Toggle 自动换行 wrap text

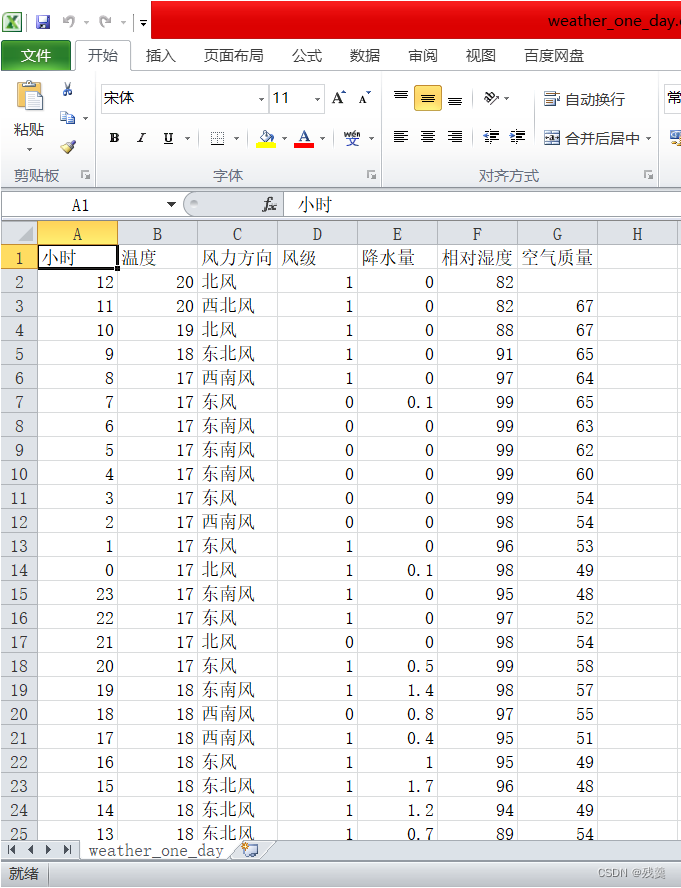point(584,99)
